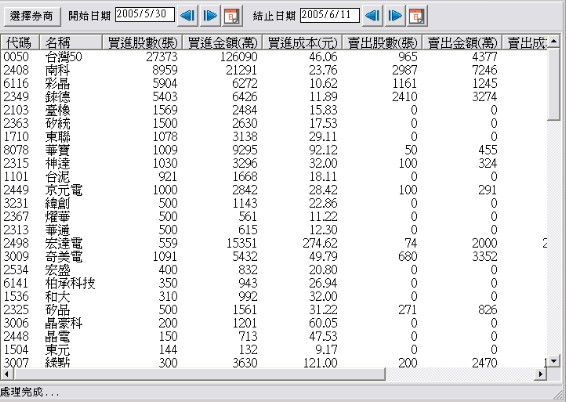Click the 台泥 name cell
Viewport: 566px width, 402px height.
coord(58,177)
